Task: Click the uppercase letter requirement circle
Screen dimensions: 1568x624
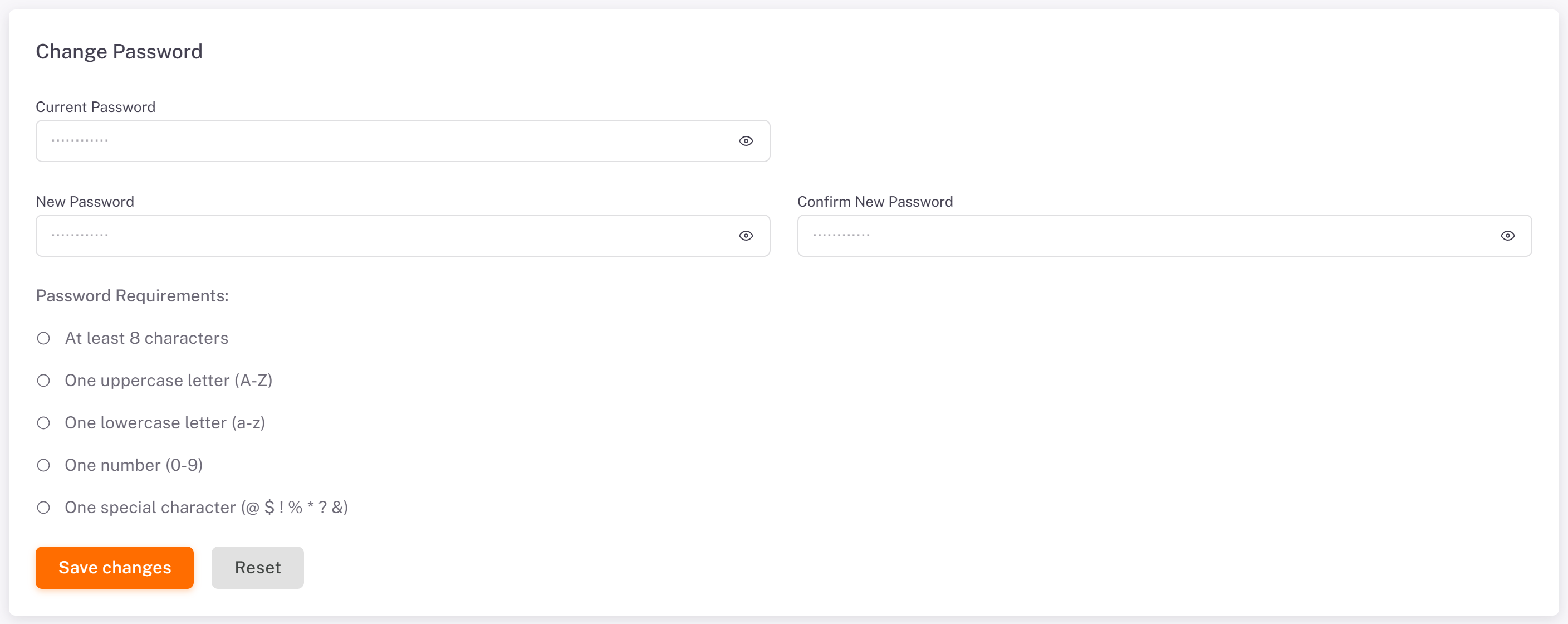Action: pos(43,381)
